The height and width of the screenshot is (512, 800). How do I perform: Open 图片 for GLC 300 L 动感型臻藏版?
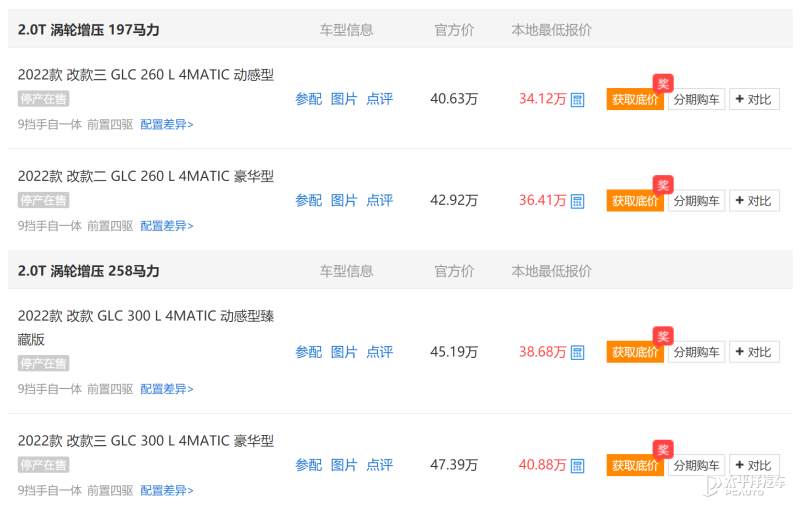344,352
